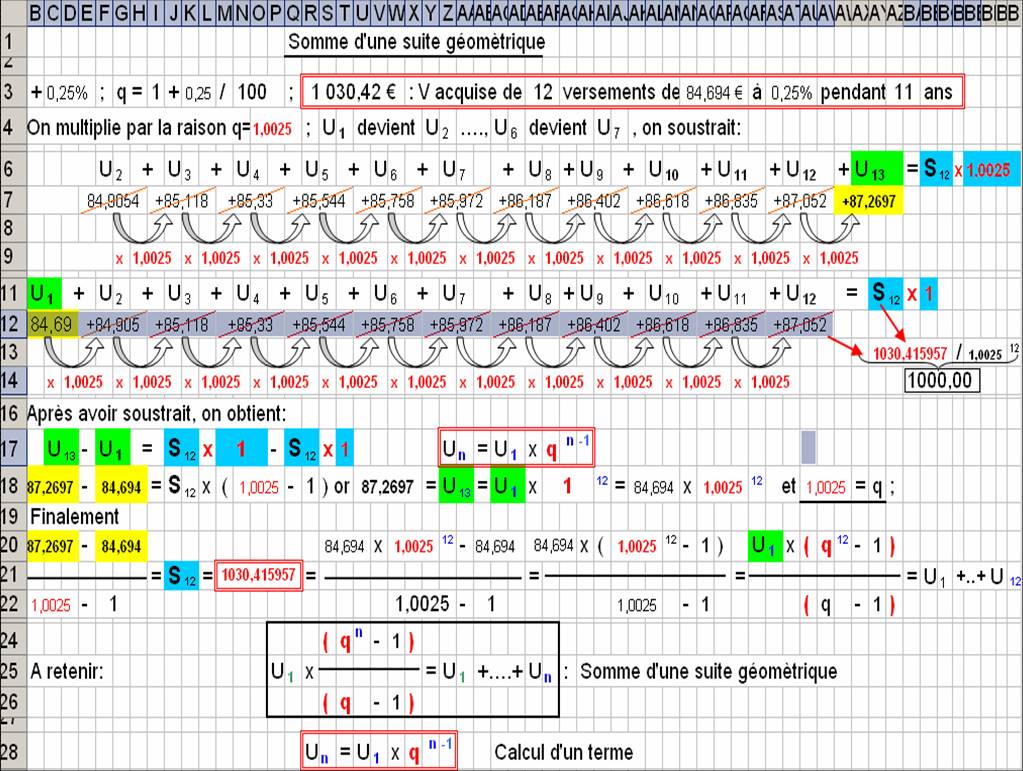Click the boxed '1030,415957' result in row 21
Viewport: 1023px width, 771px height.
point(258,575)
